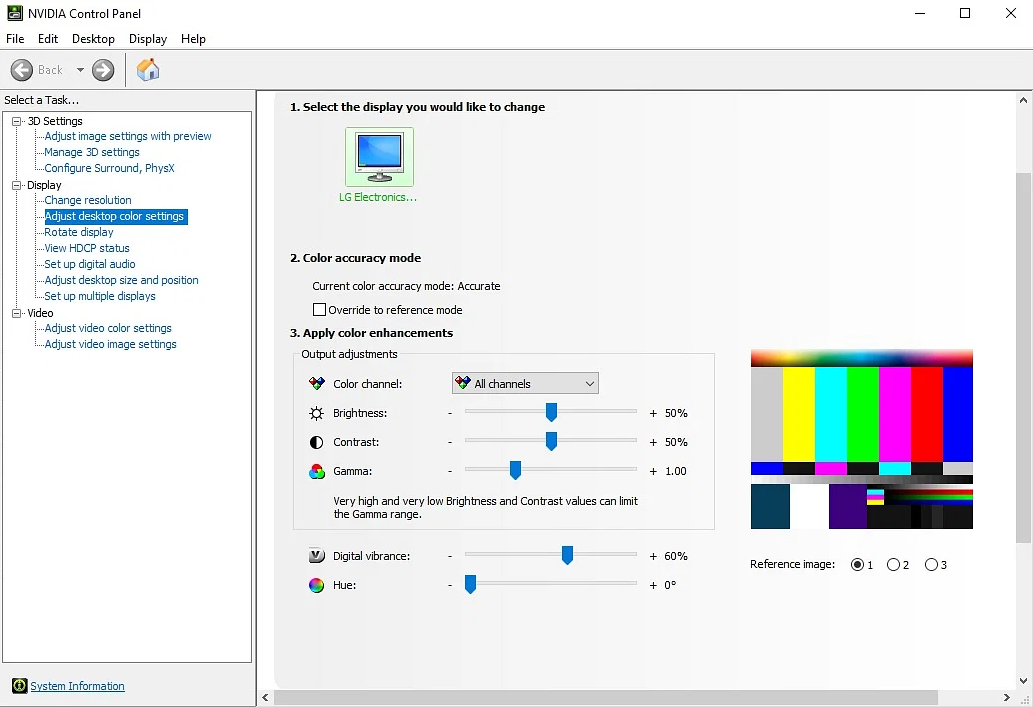Click the Contrast half-circle icon
Screen dimensions: 1033x707
pyautogui.click(x=316, y=442)
